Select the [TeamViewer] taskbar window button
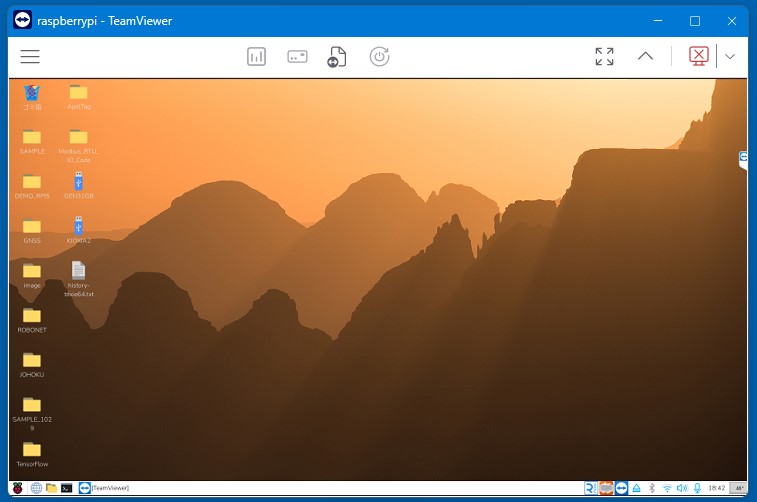The height and width of the screenshot is (502, 757). point(105,488)
